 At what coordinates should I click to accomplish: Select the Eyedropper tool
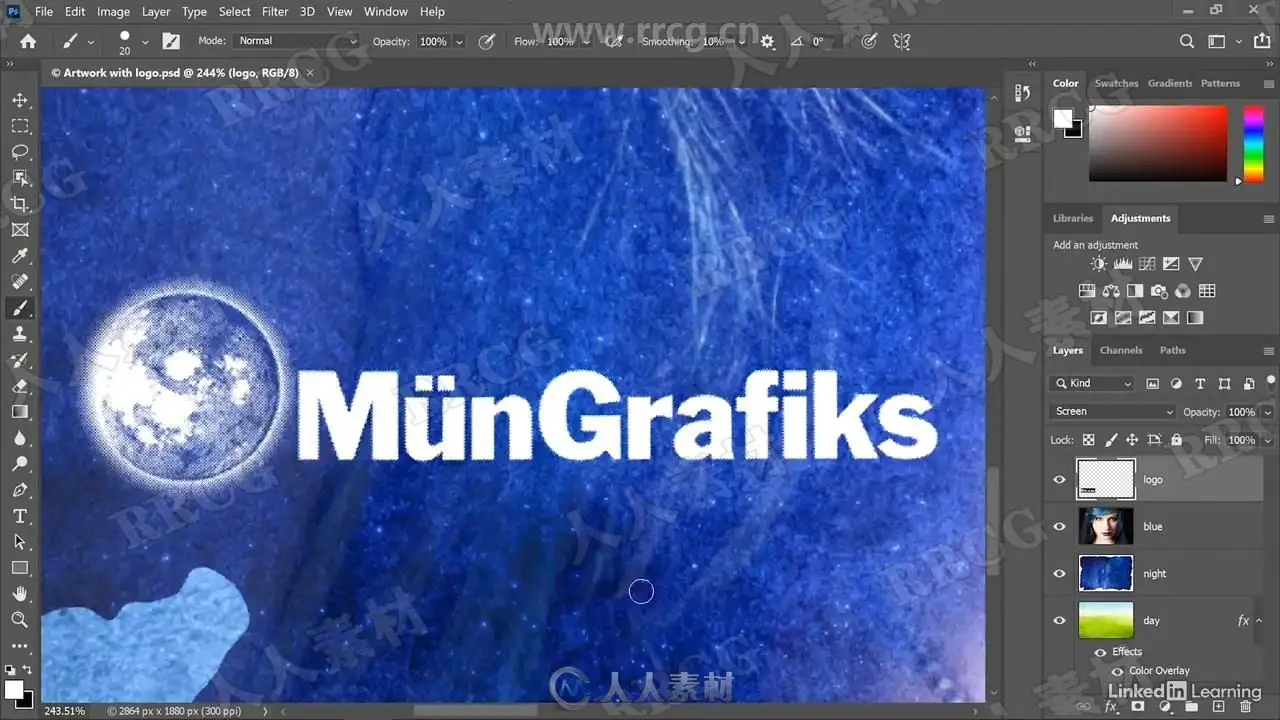point(20,256)
